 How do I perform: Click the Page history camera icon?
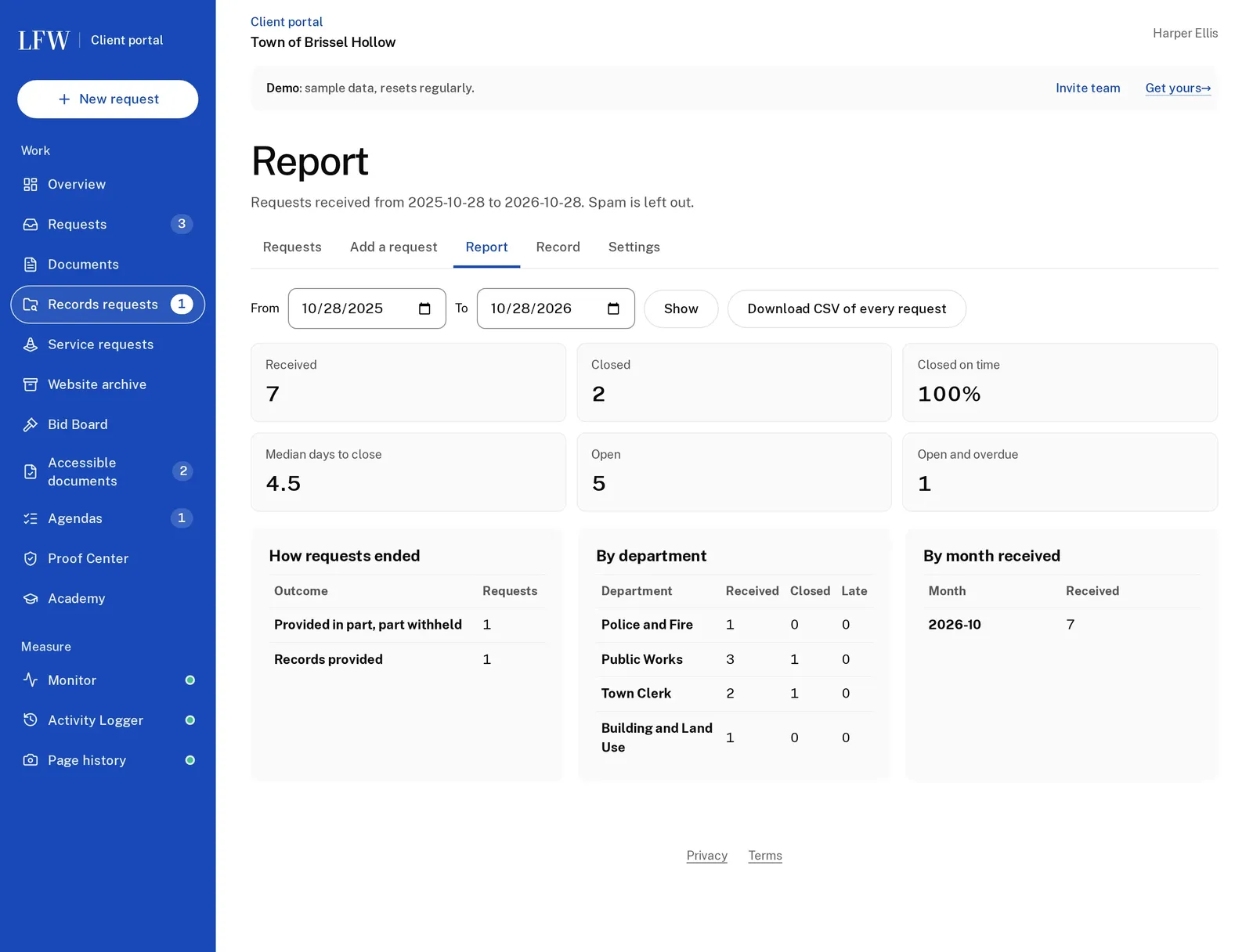pos(31,760)
